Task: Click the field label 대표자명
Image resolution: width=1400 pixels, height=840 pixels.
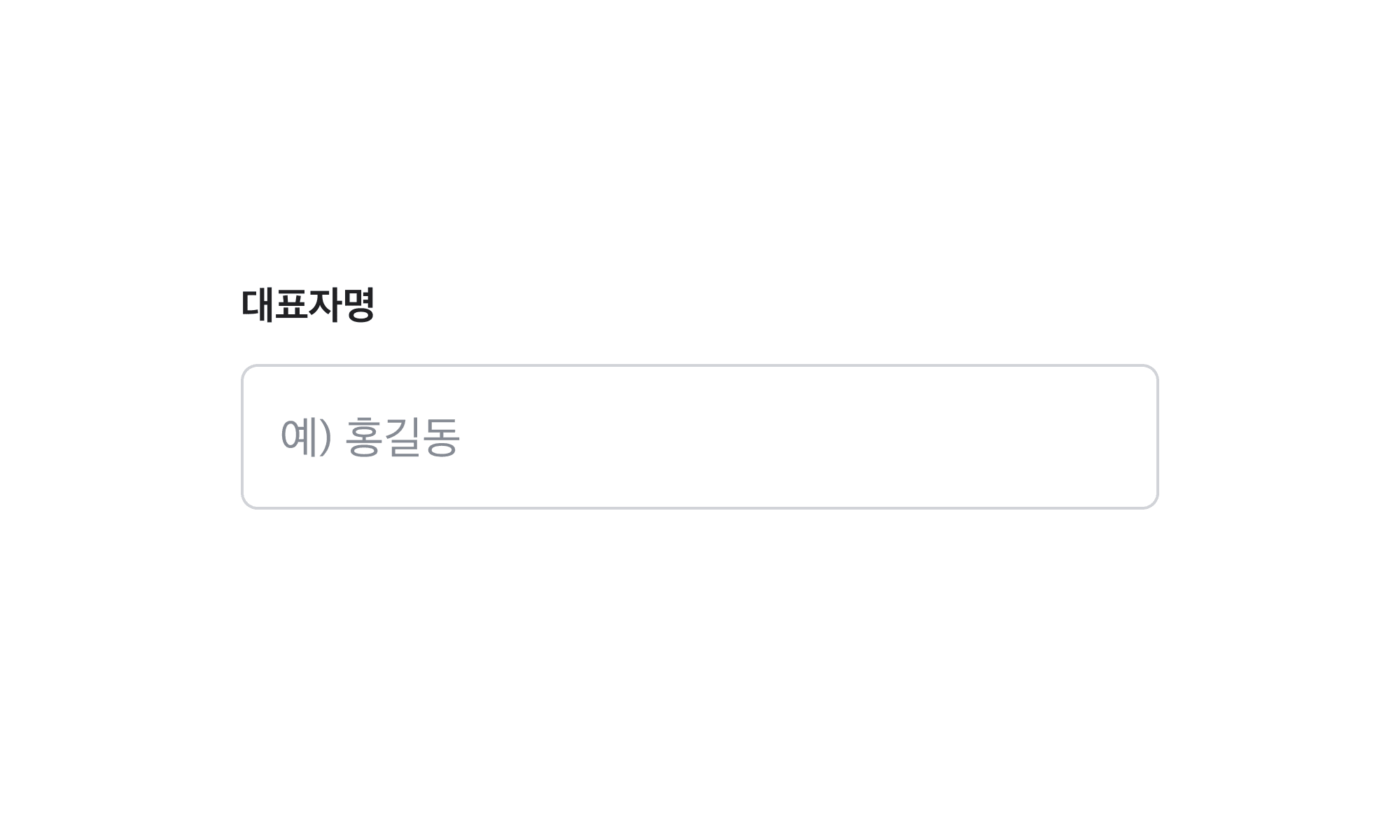Action: (x=308, y=305)
